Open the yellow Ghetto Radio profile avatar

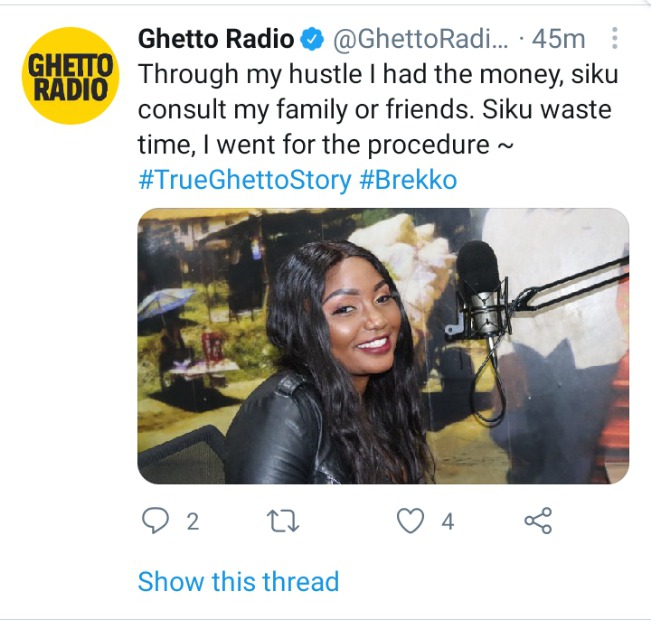pyautogui.click(x=70, y=76)
